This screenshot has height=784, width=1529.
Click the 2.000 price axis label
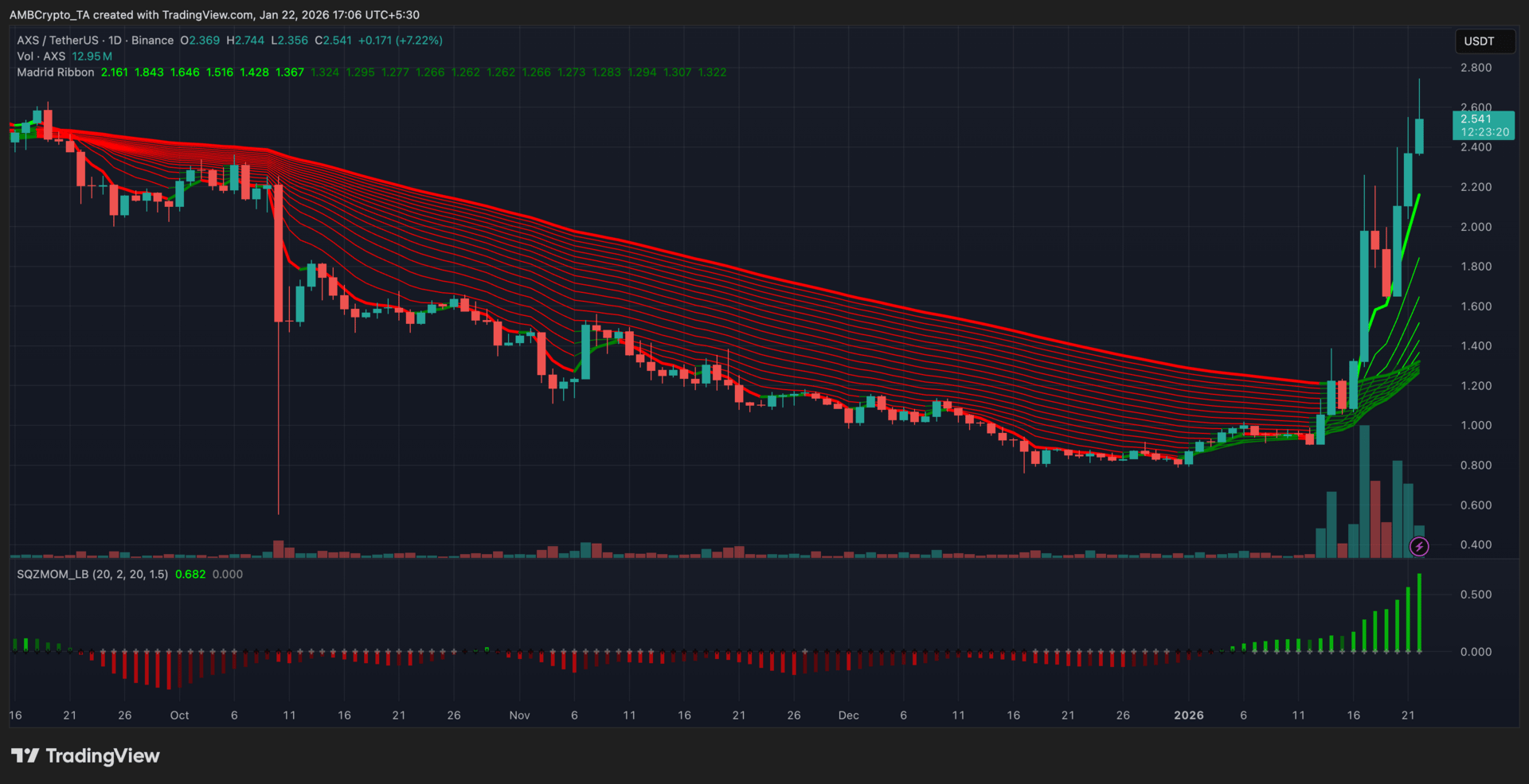[x=1476, y=227]
